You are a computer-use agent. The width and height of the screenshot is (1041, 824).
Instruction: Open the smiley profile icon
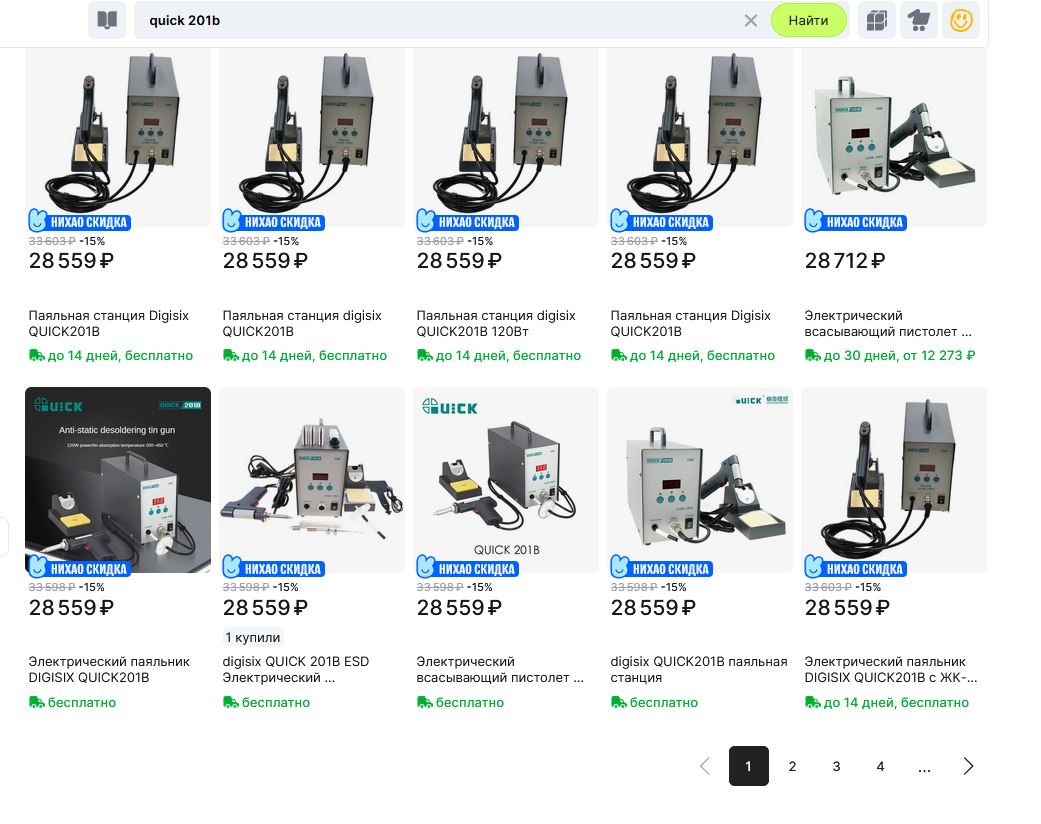[x=961, y=20]
